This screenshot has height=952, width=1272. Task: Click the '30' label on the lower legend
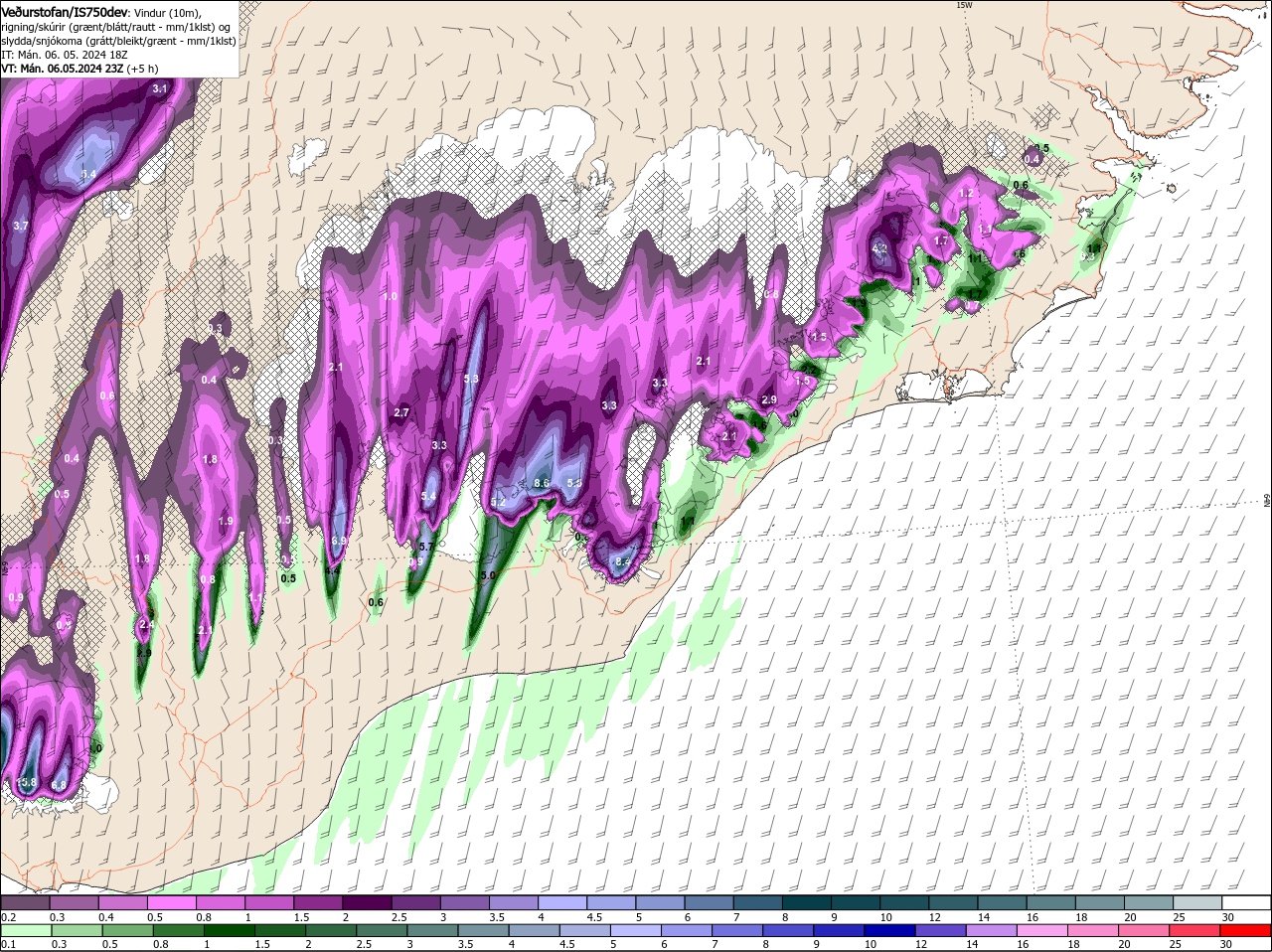pos(1226,944)
